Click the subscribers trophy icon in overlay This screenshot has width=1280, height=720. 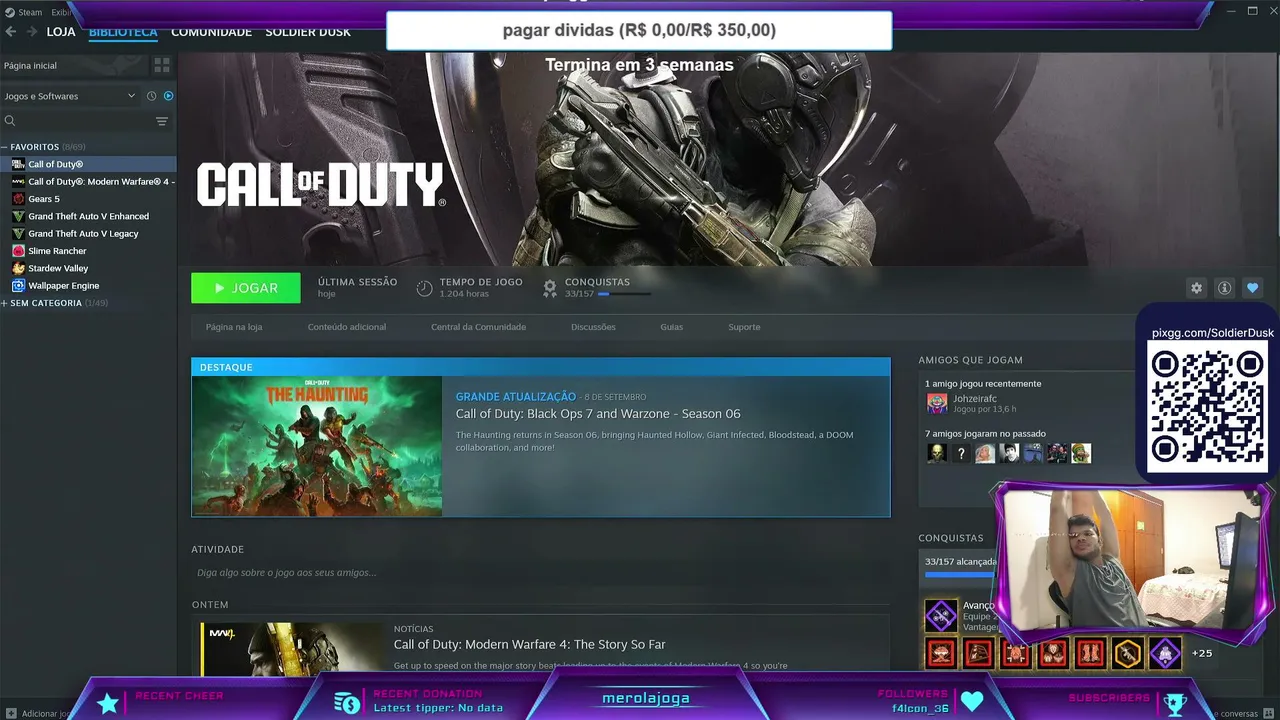pos(1176,704)
